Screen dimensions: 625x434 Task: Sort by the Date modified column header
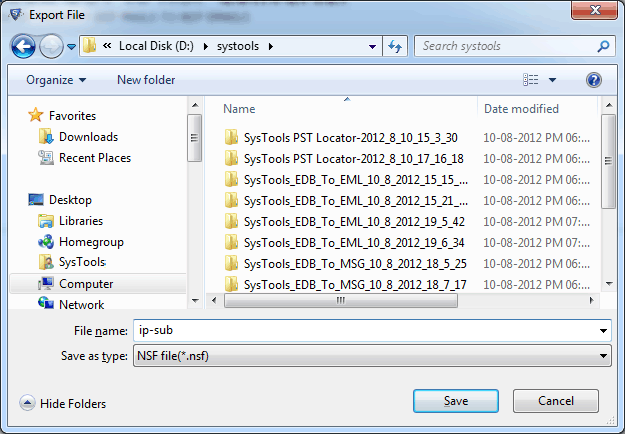(521, 109)
